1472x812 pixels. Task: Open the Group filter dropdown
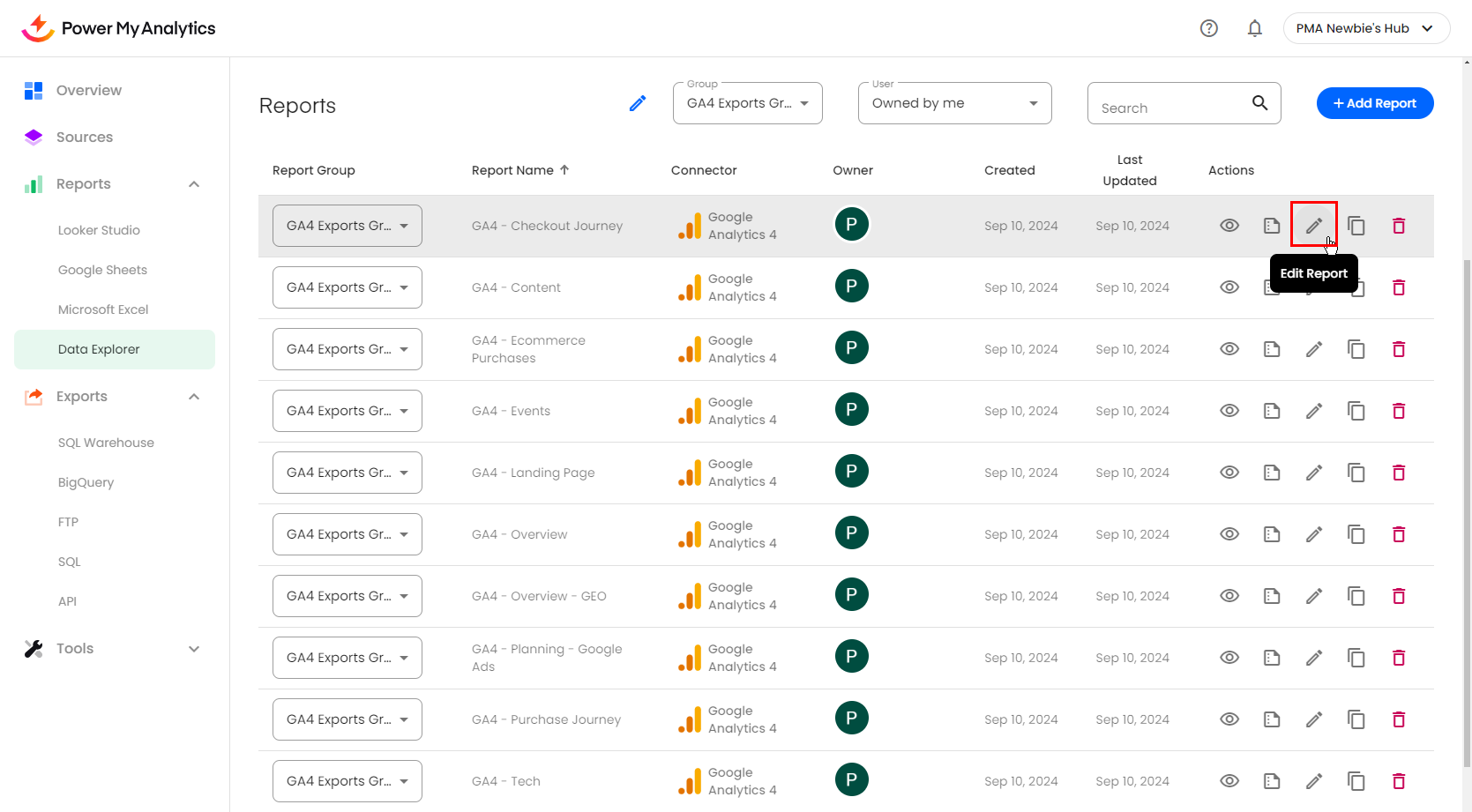click(747, 103)
